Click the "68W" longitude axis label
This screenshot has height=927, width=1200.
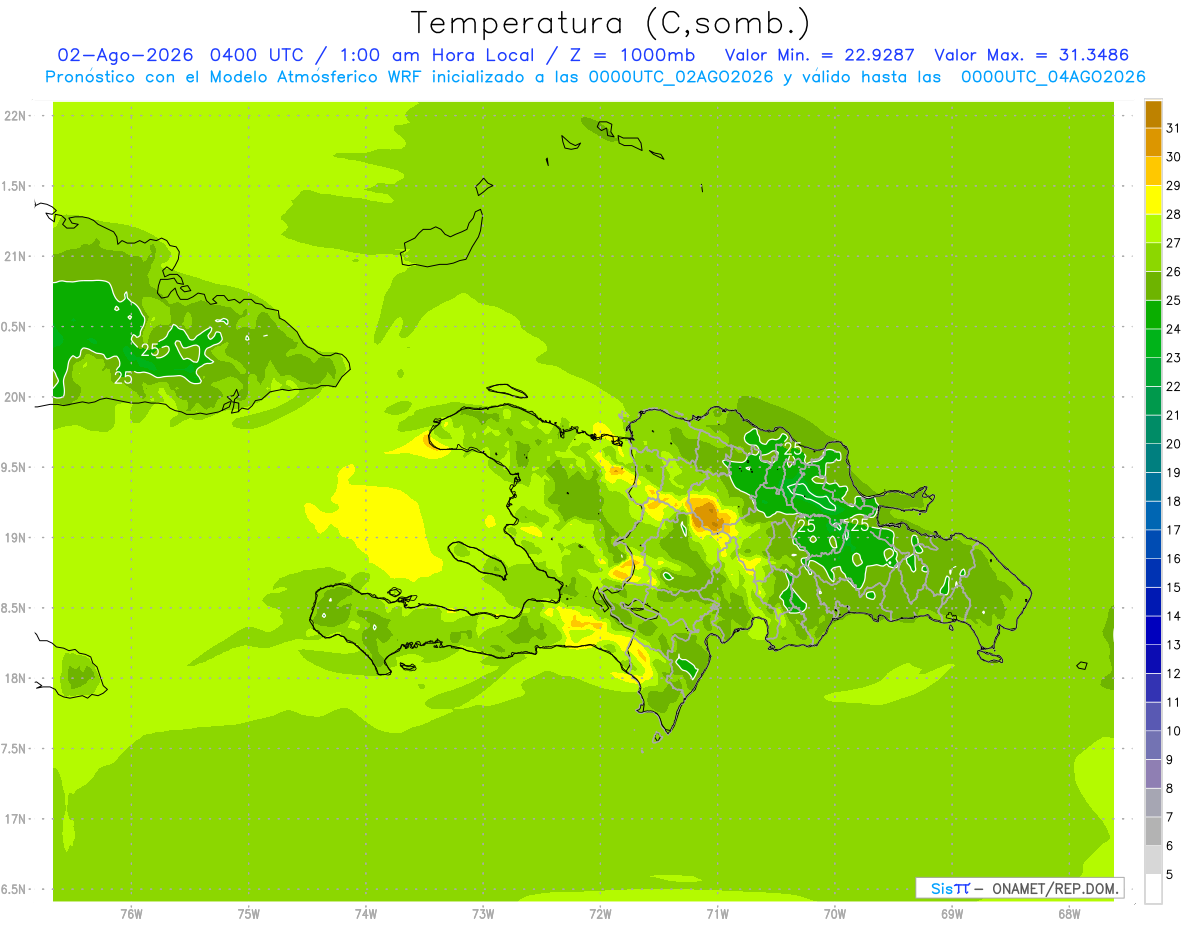[1069, 913]
